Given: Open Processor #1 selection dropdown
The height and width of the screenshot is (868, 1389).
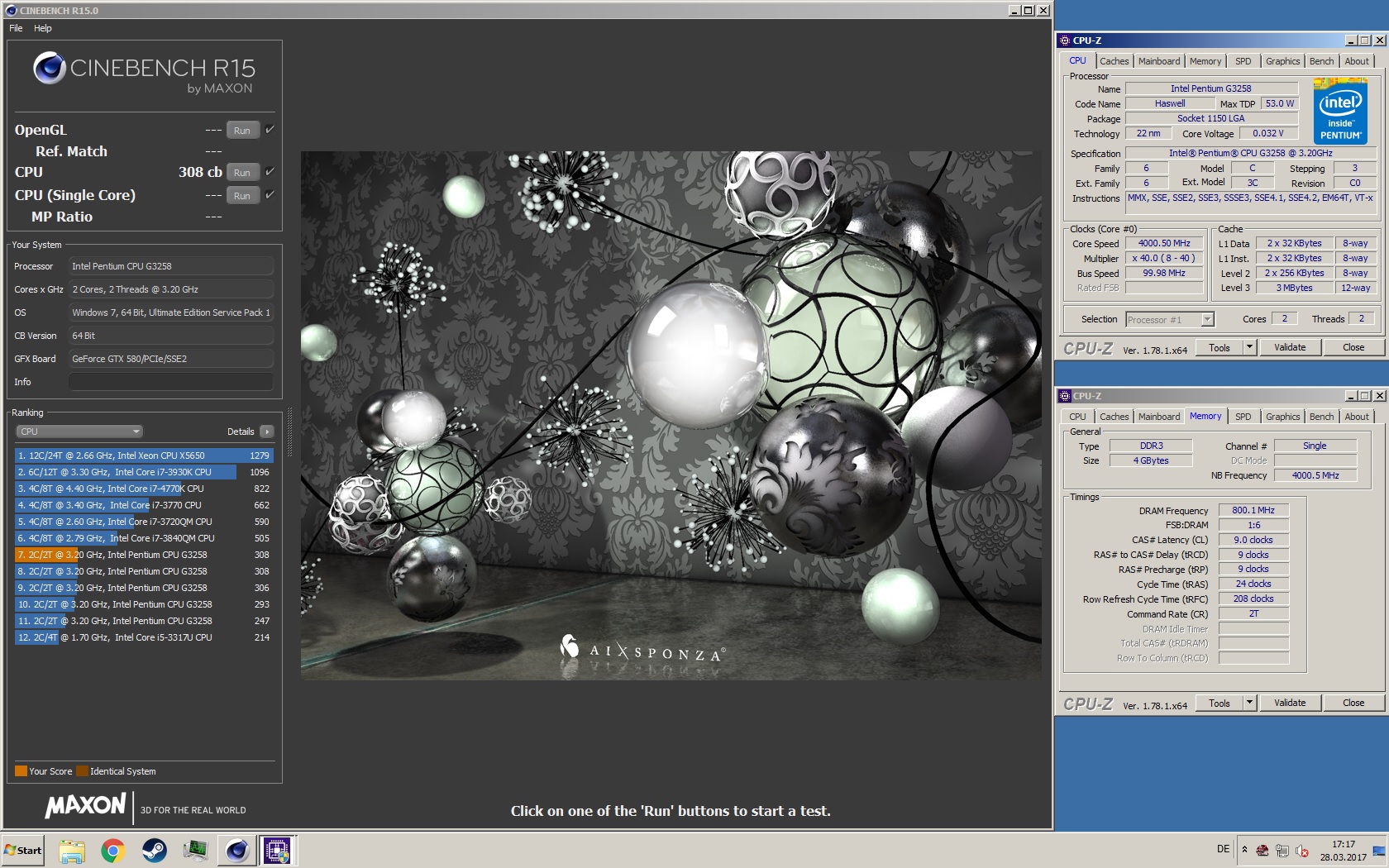Looking at the screenshot, I should (x=1169, y=319).
